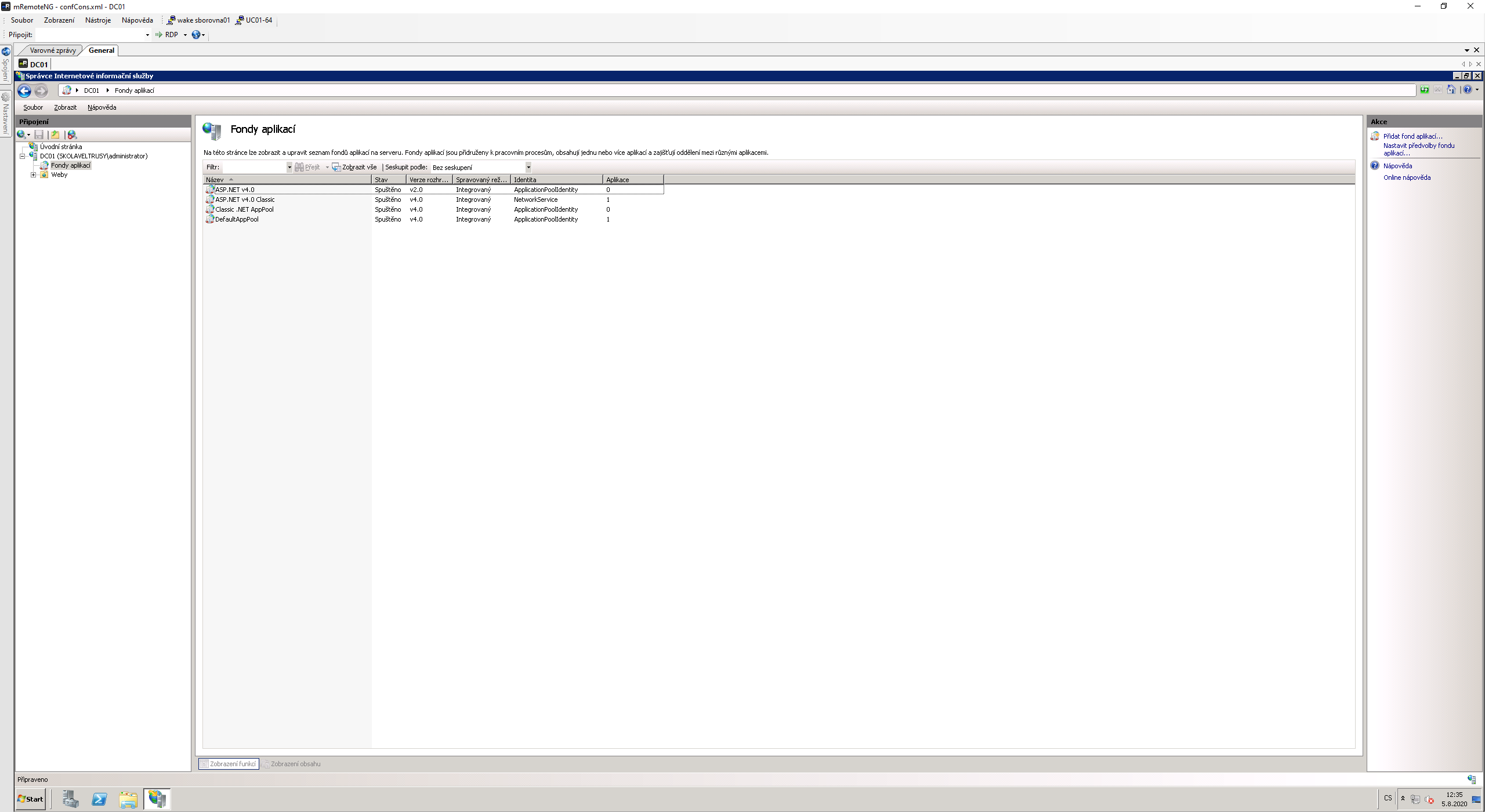The width and height of the screenshot is (1485, 812).
Task: Click the green refresh page icon
Action: tap(1424, 90)
